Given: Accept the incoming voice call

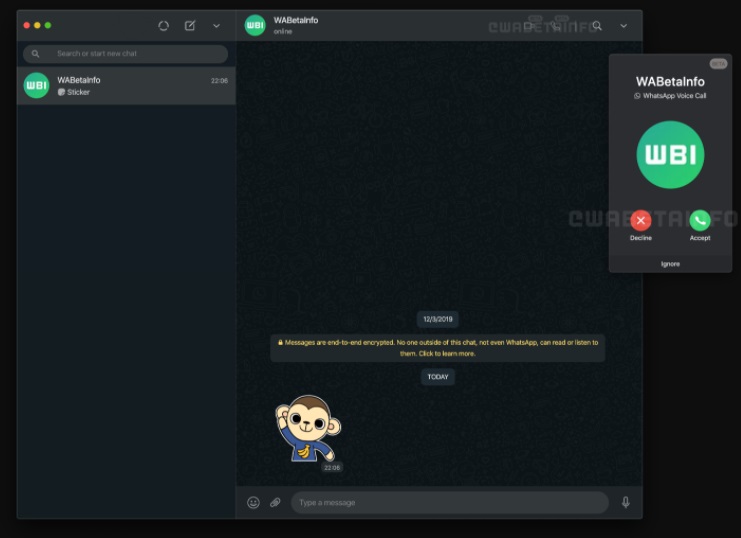Looking at the screenshot, I should coord(700,220).
